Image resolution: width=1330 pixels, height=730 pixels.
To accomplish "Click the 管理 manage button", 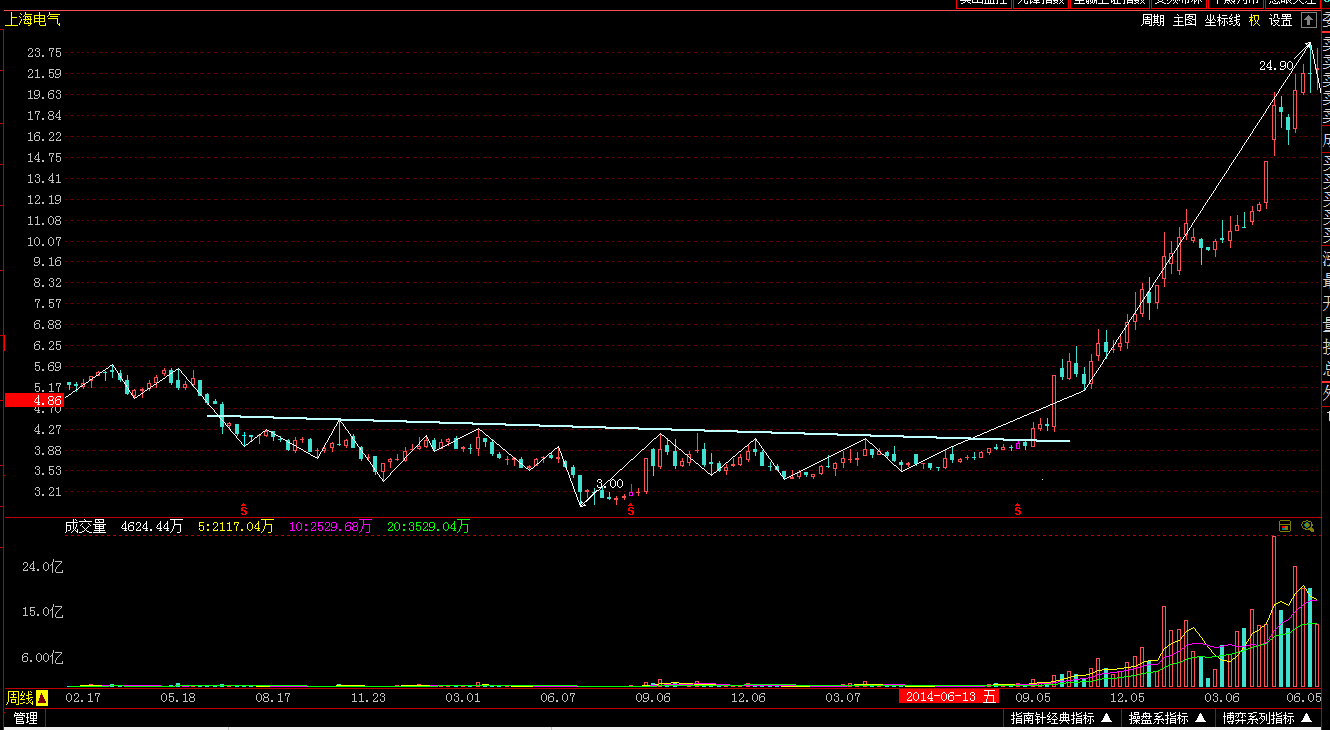I will [x=26, y=718].
